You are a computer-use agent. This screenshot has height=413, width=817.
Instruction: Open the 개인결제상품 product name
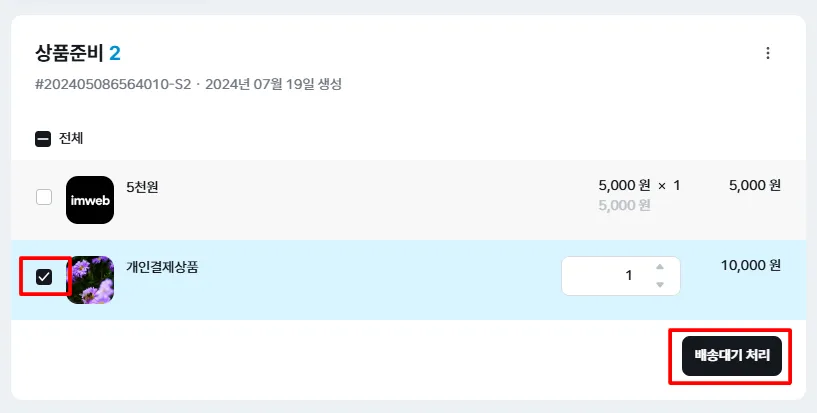(162, 267)
